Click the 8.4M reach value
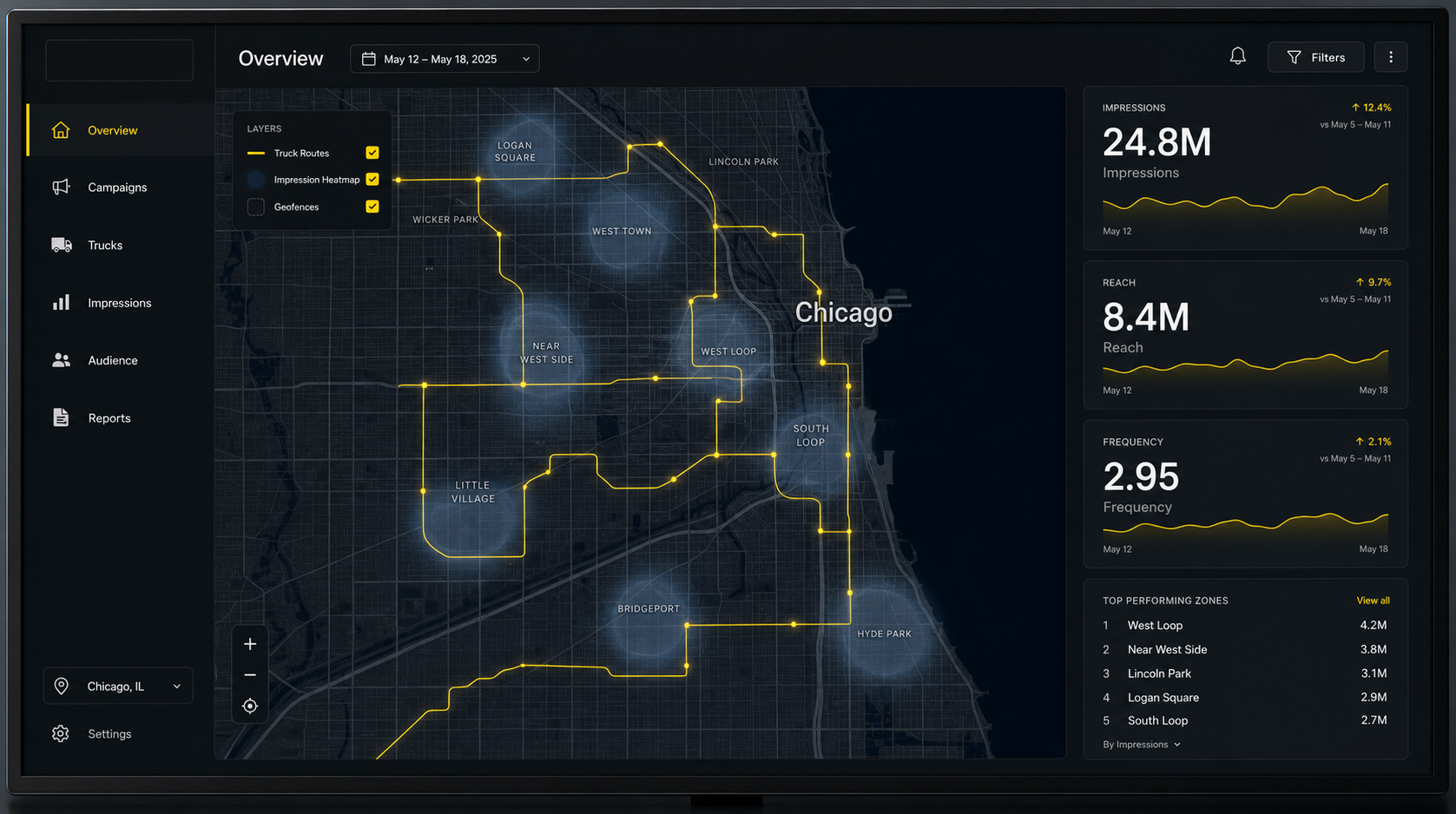 click(1146, 318)
